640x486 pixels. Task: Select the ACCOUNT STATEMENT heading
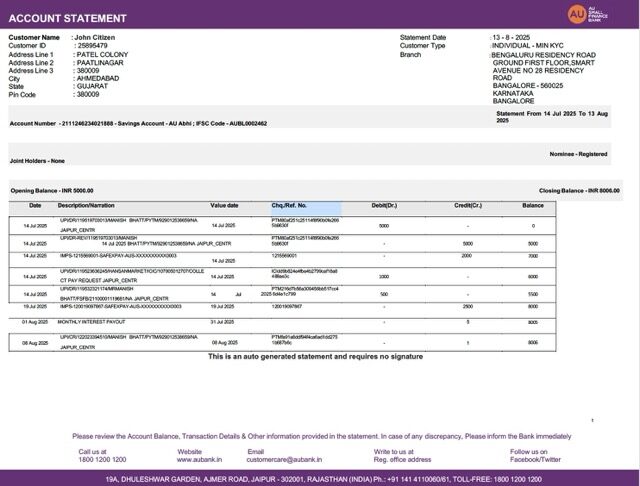(68, 18)
